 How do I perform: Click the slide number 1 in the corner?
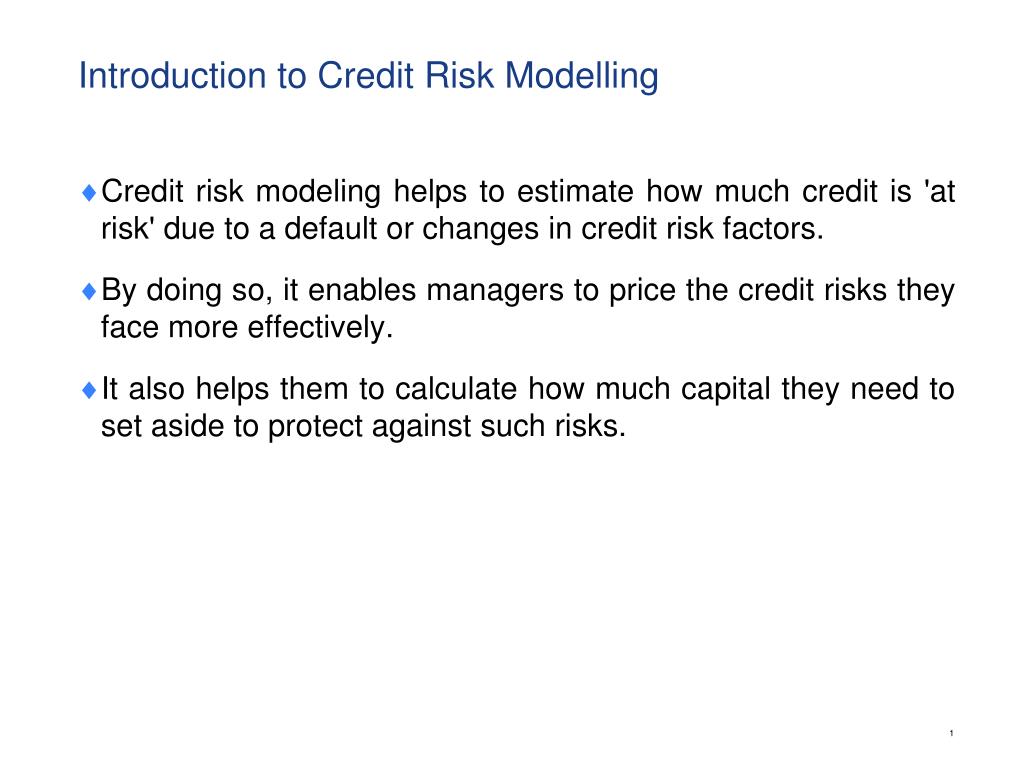(952, 733)
